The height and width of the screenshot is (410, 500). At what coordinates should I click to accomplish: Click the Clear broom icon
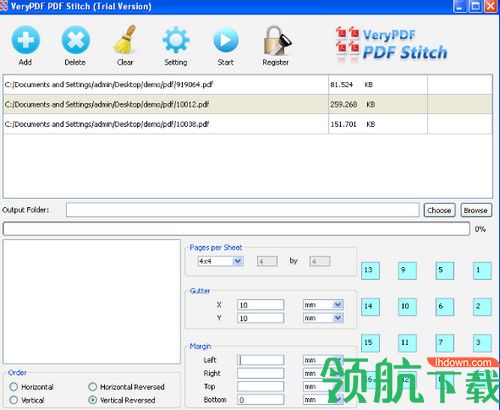coord(125,40)
